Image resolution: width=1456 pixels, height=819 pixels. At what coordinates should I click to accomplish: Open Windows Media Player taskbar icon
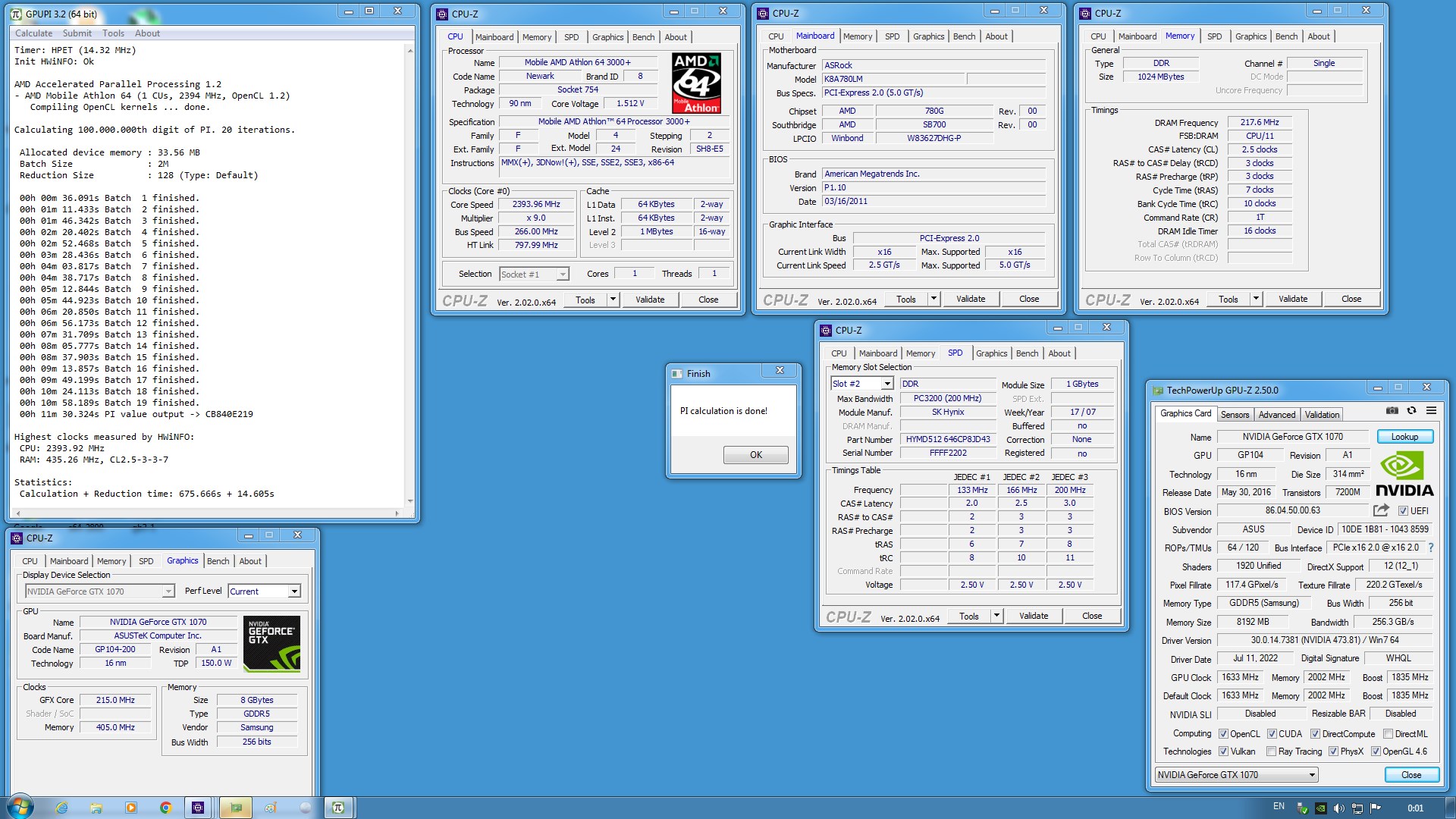point(131,808)
